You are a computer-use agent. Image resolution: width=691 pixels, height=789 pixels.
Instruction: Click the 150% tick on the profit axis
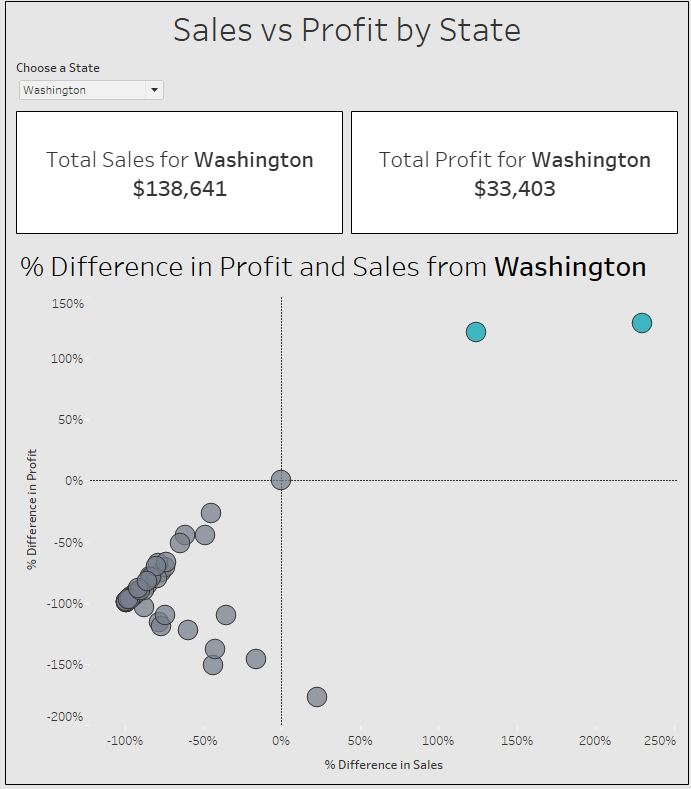(x=68, y=303)
